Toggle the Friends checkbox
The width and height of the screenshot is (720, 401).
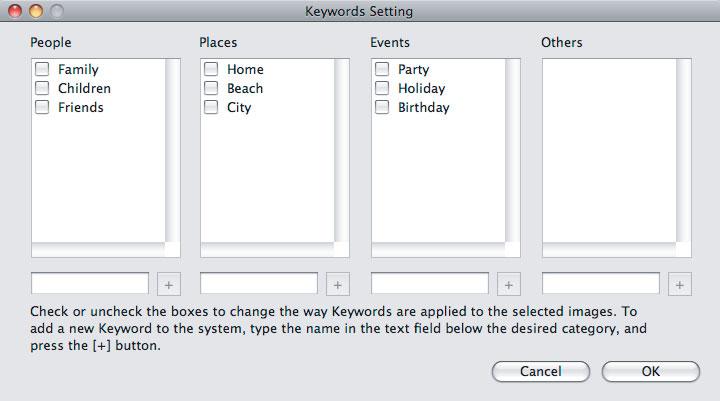click(42, 107)
